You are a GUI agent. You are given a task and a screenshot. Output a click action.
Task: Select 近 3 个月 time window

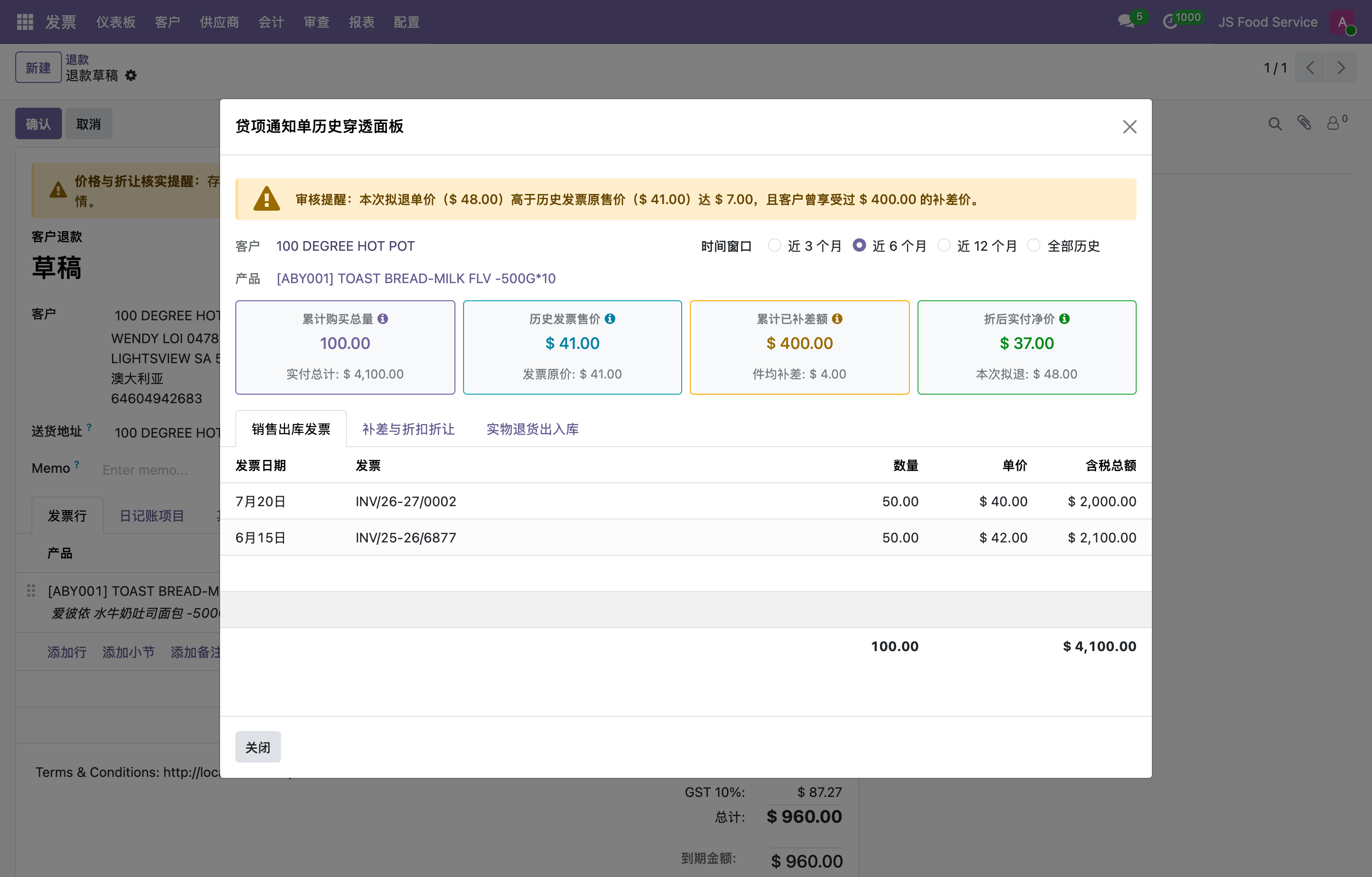pos(774,245)
